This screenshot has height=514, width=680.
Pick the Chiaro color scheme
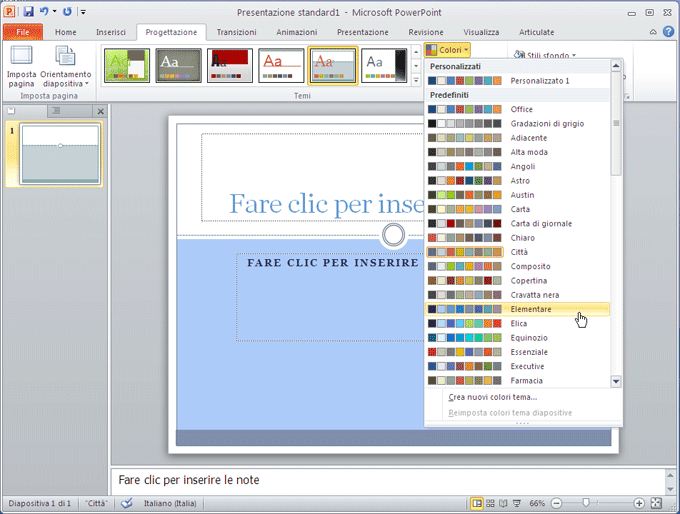pyautogui.click(x=517, y=238)
